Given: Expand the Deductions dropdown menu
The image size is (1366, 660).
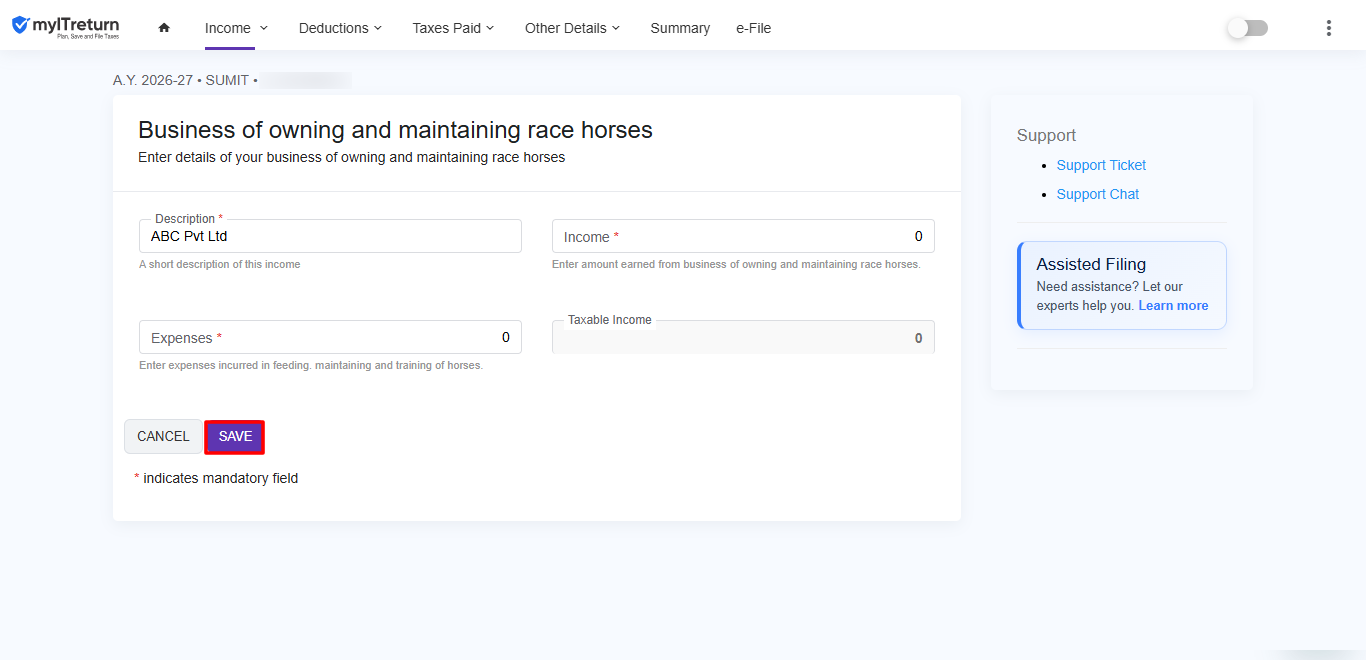Looking at the screenshot, I should pyautogui.click(x=340, y=28).
